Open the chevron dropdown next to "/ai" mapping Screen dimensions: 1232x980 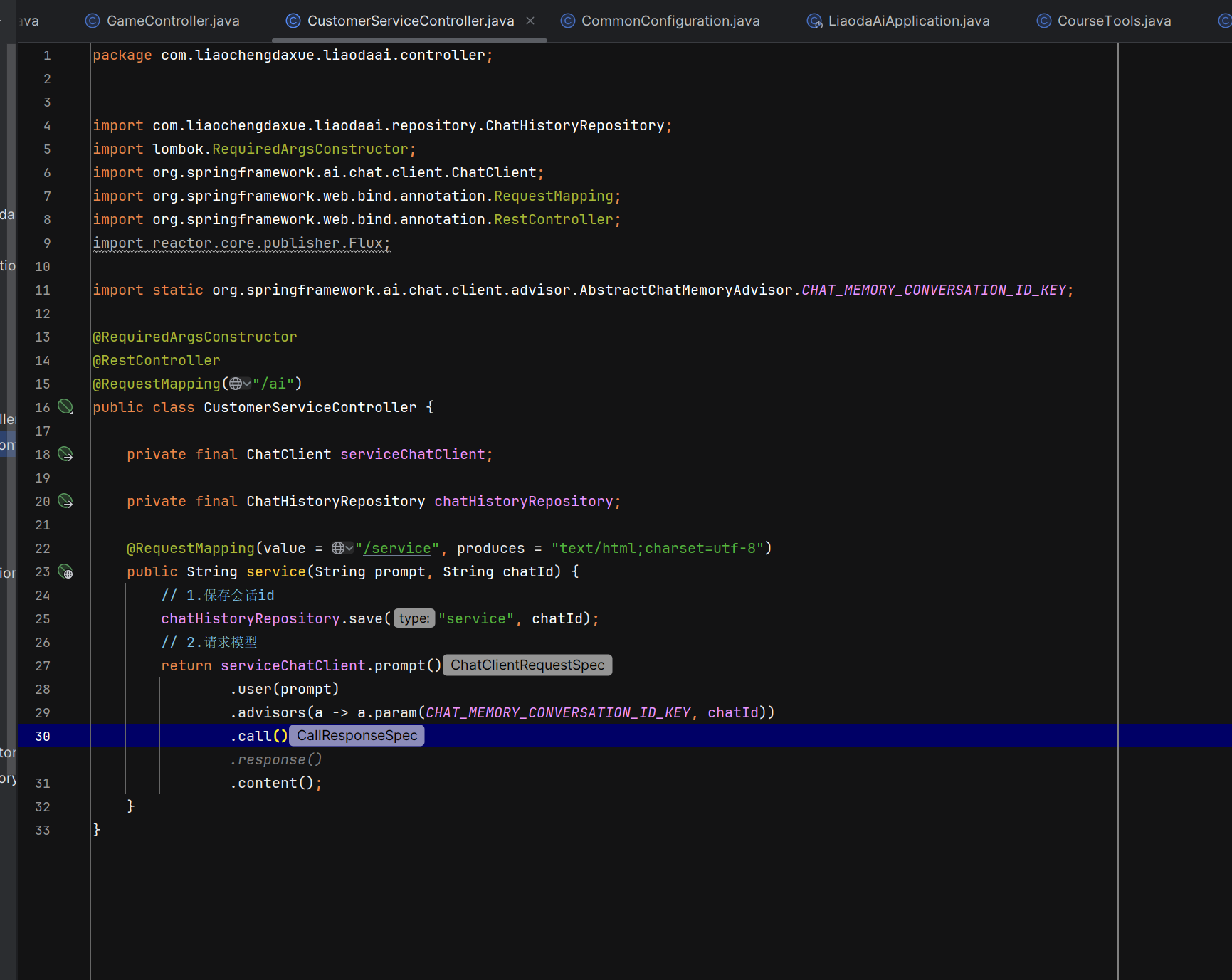click(246, 384)
